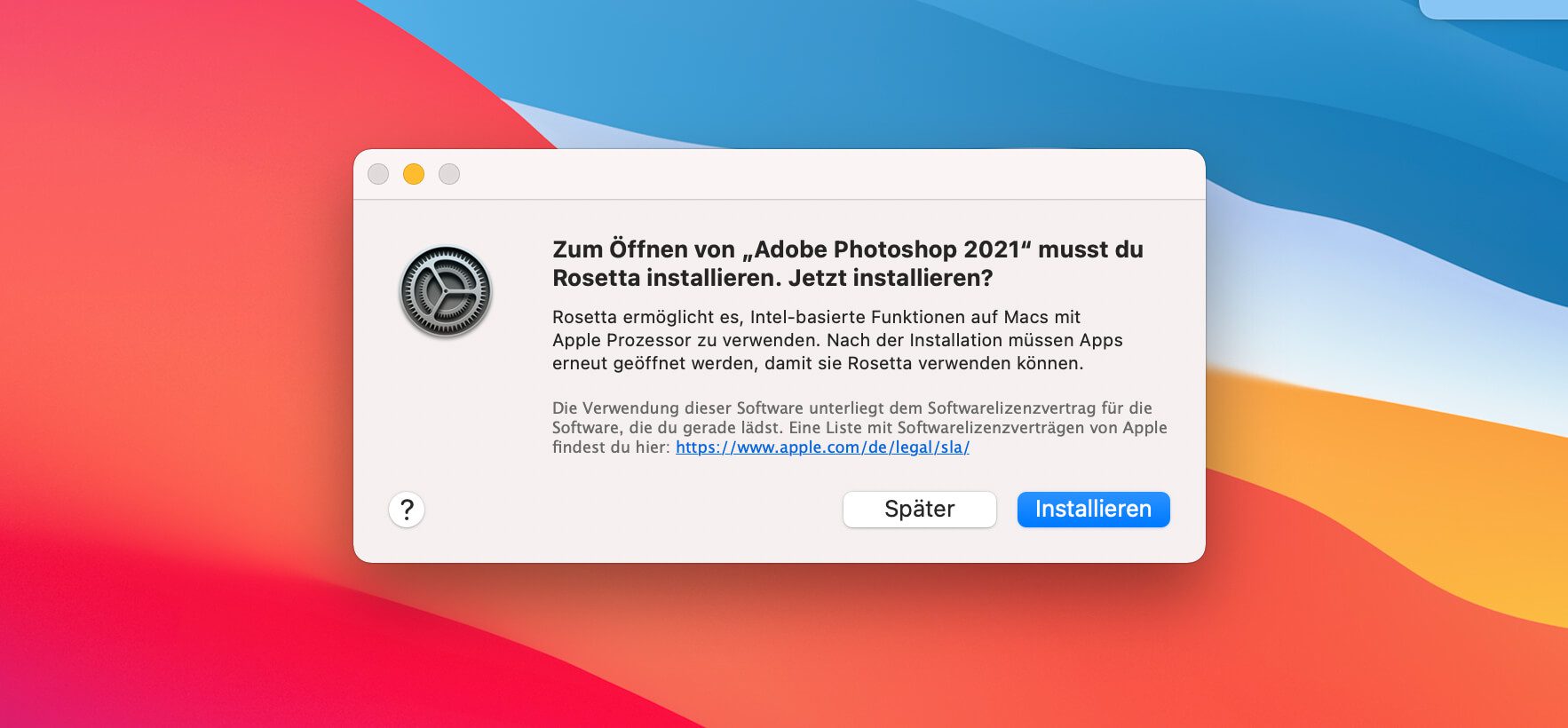Viewport: 1568px width, 728px height.
Task: Click the gray close button of the dialog
Action: [x=378, y=174]
